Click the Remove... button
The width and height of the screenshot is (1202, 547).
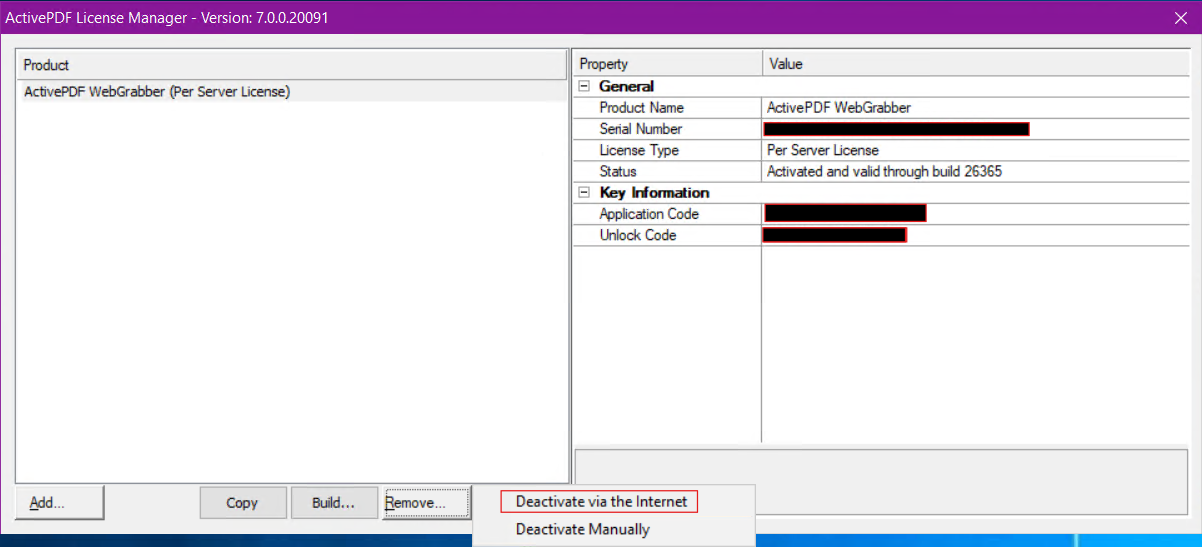click(x=426, y=502)
